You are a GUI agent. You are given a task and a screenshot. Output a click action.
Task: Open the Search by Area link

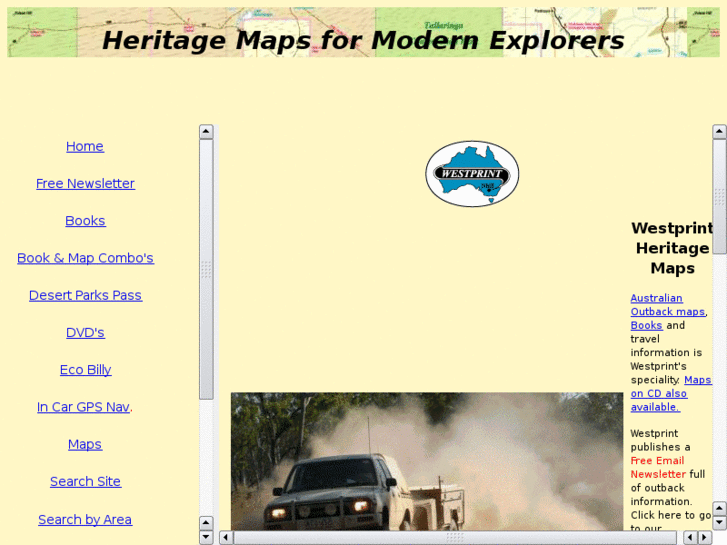tap(85, 519)
